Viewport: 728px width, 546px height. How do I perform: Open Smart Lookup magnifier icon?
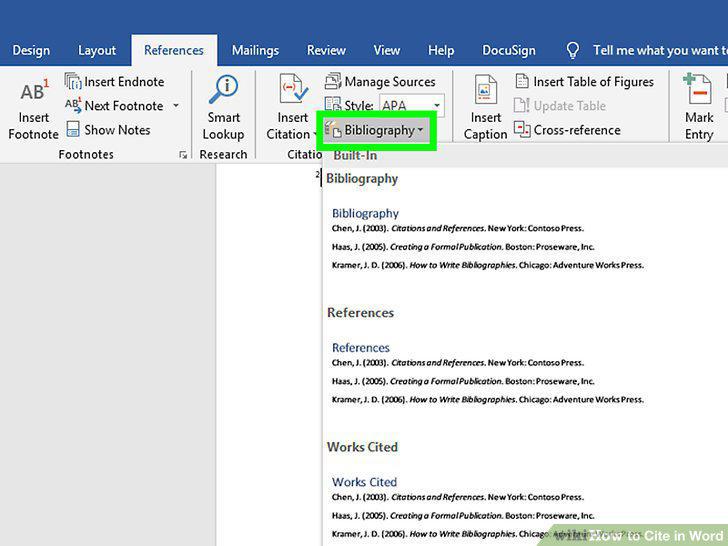click(x=223, y=89)
